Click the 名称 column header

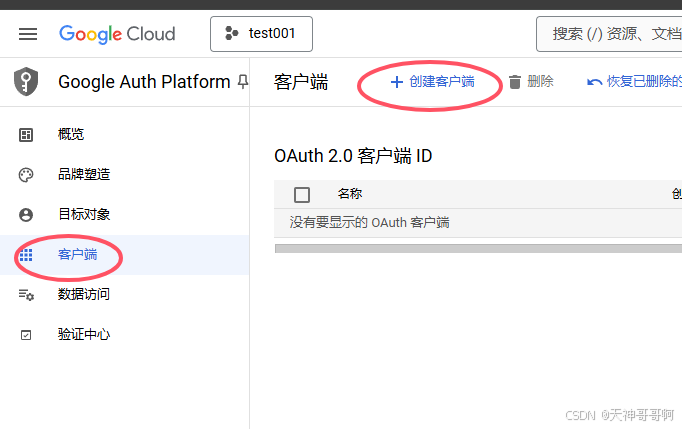click(350, 194)
